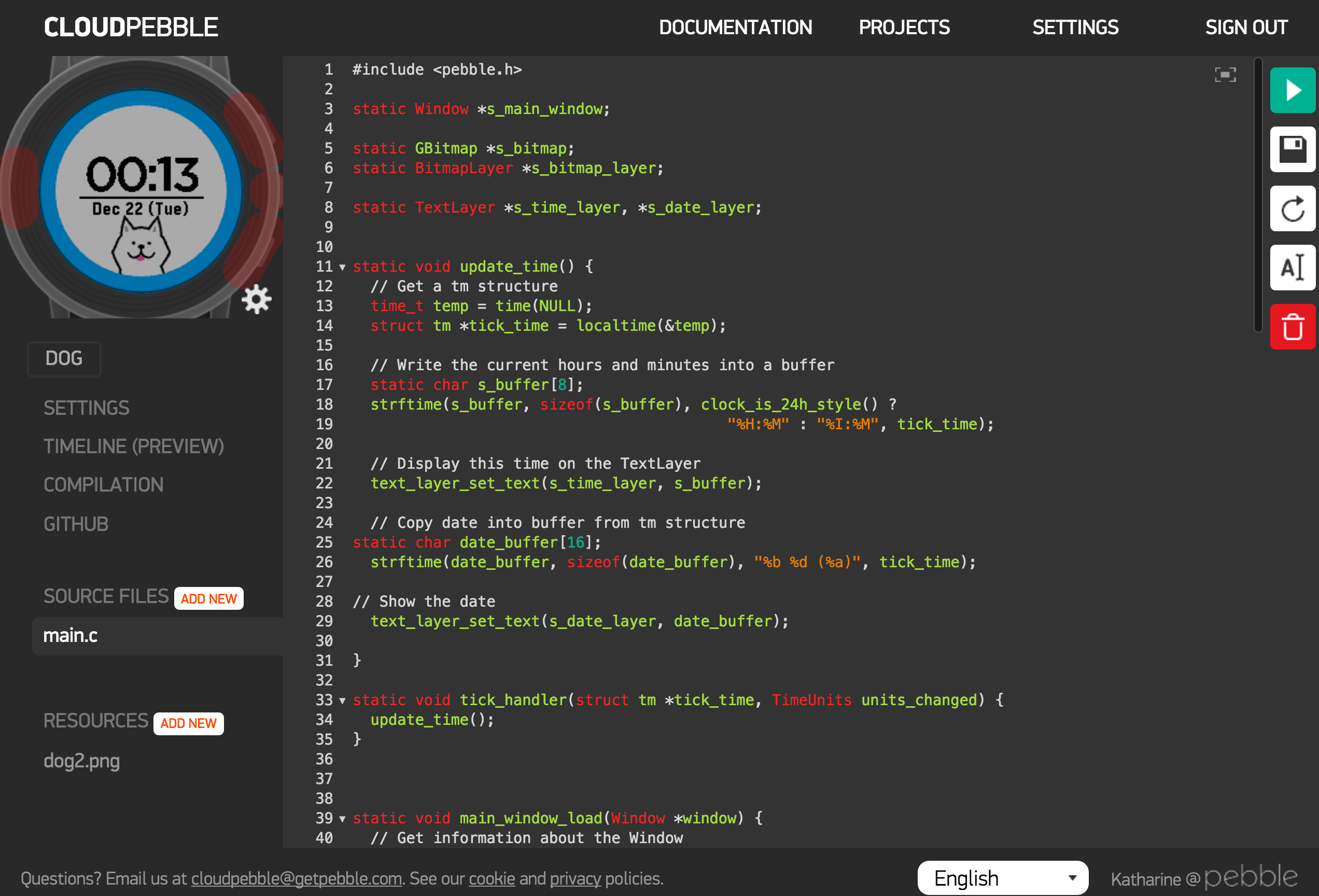The height and width of the screenshot is (896, 1319).
Task: Open GitHub in sidebar
Action: point(76,524)
